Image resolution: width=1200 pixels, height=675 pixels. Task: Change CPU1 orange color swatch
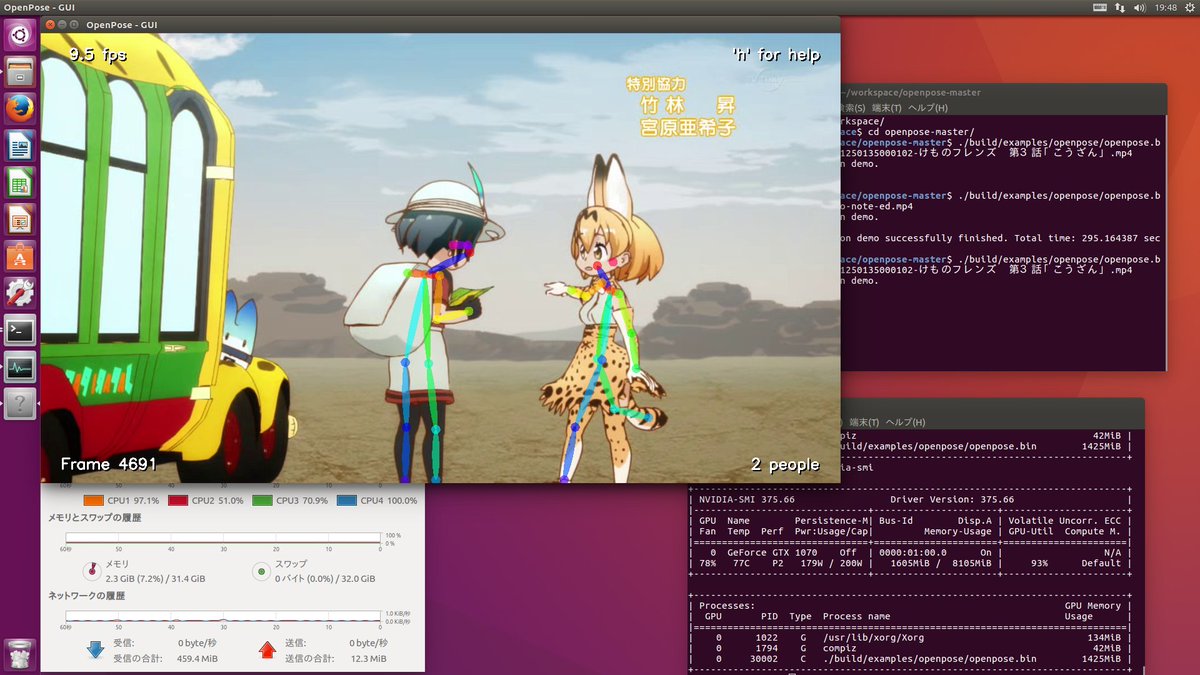tap(94, 500)
